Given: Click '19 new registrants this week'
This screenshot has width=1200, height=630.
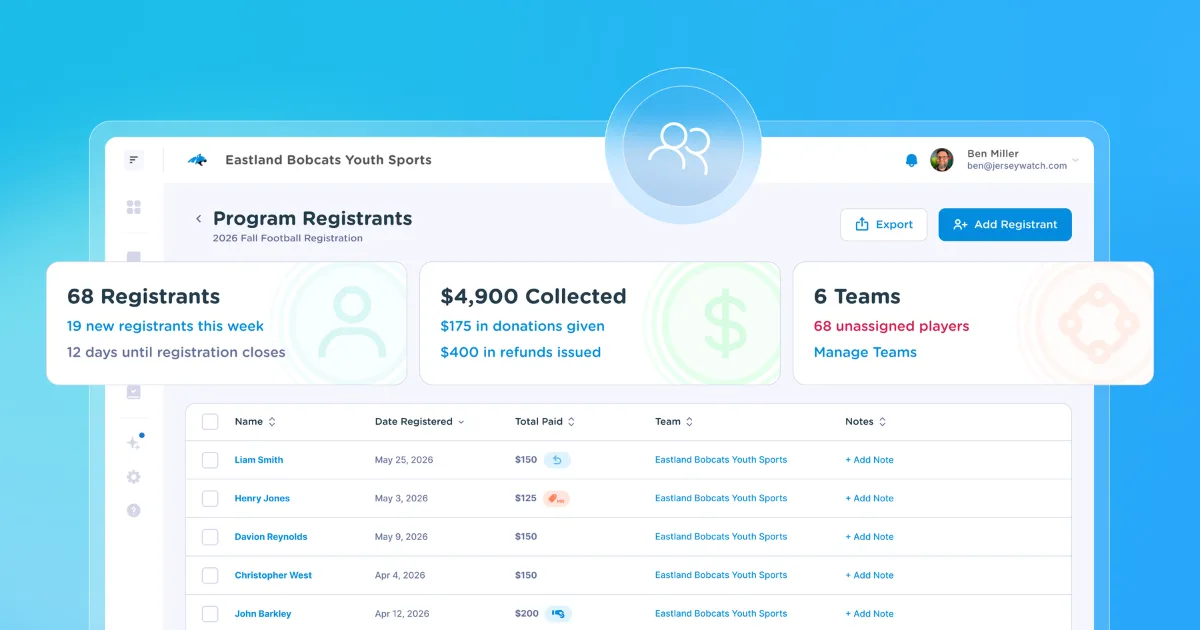Looking at the screenshot, I should (x=165, y=326).
